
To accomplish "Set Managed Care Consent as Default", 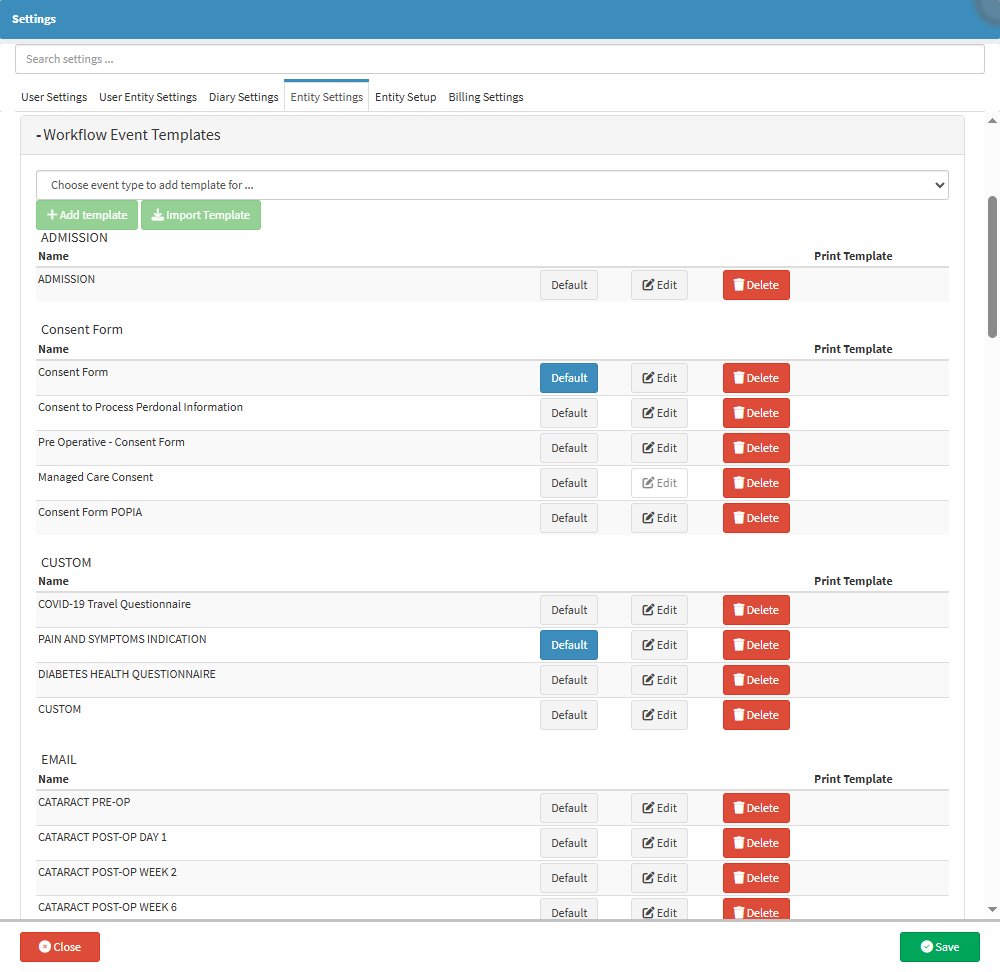I will 569,483.
